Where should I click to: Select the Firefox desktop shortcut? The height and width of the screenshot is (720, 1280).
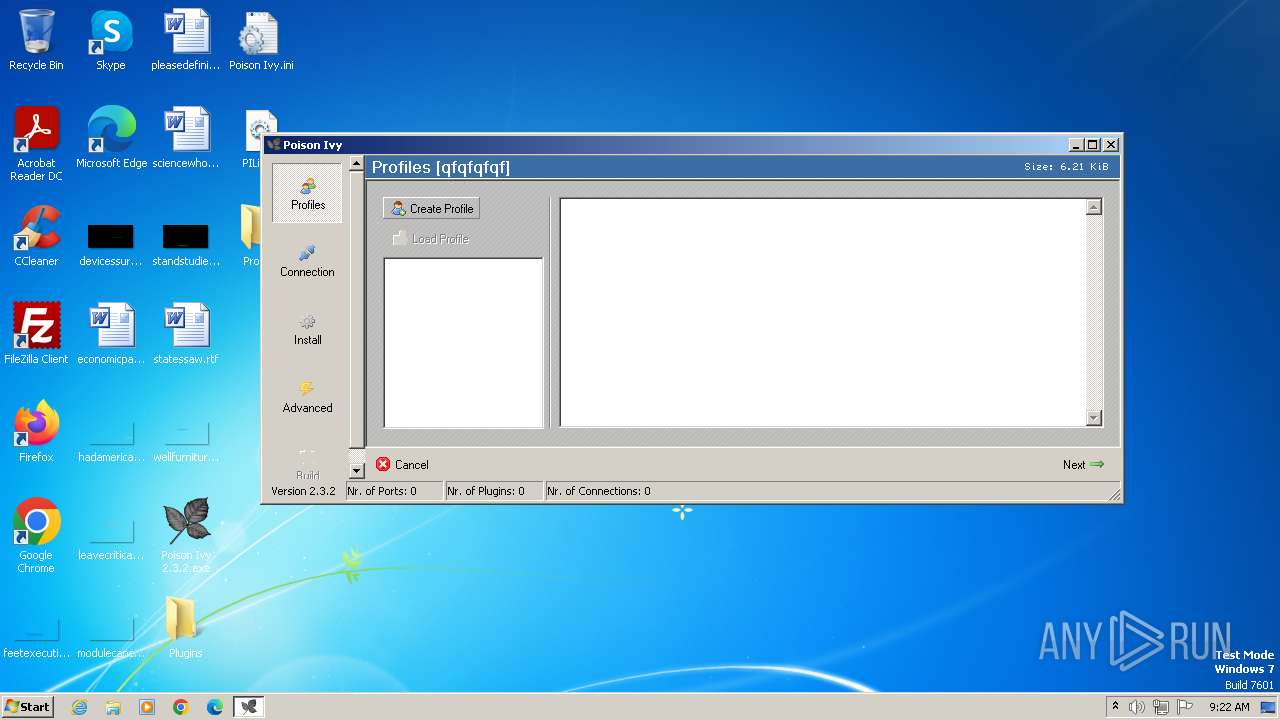(36, 433)
